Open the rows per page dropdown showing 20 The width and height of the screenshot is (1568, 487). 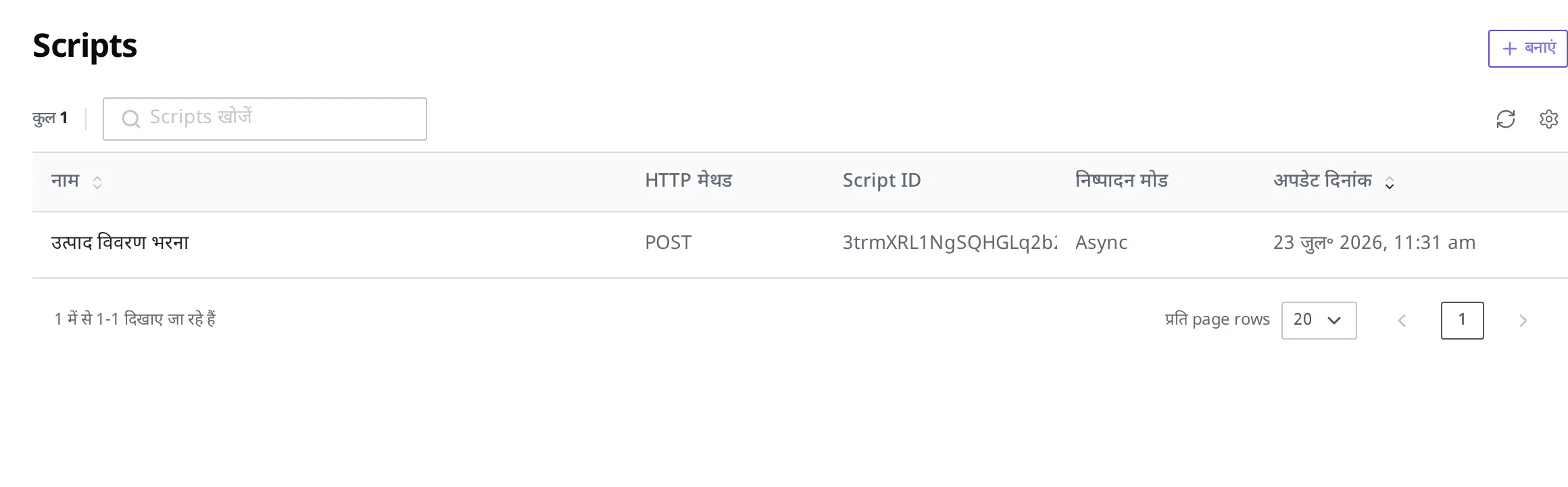pos(1319,321)
